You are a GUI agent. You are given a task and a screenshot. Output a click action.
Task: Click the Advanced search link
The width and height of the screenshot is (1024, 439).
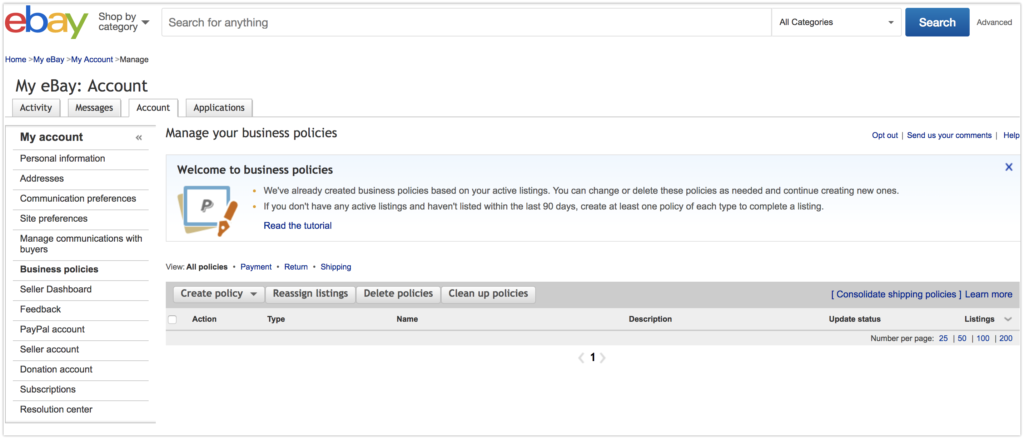pyautogui.click(x=994, y=22)
